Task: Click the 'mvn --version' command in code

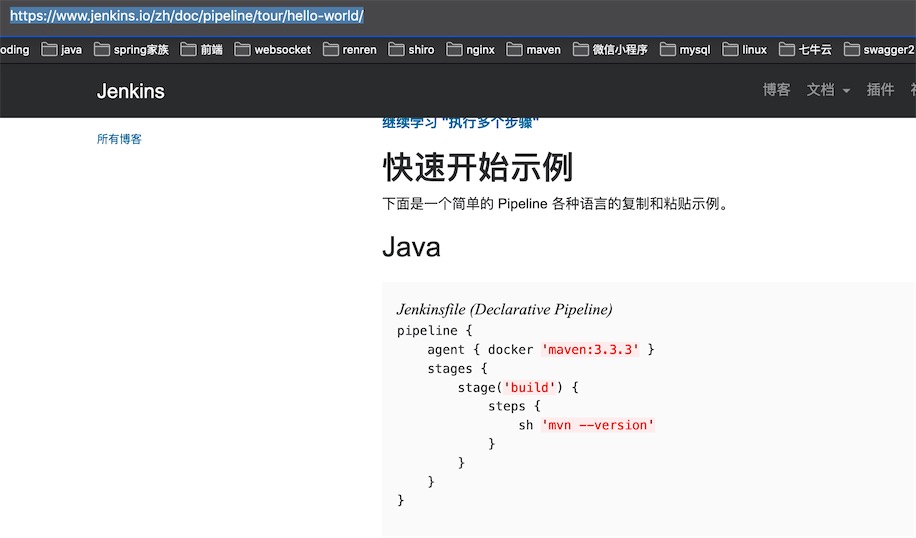Action: [x=598, y=425]
